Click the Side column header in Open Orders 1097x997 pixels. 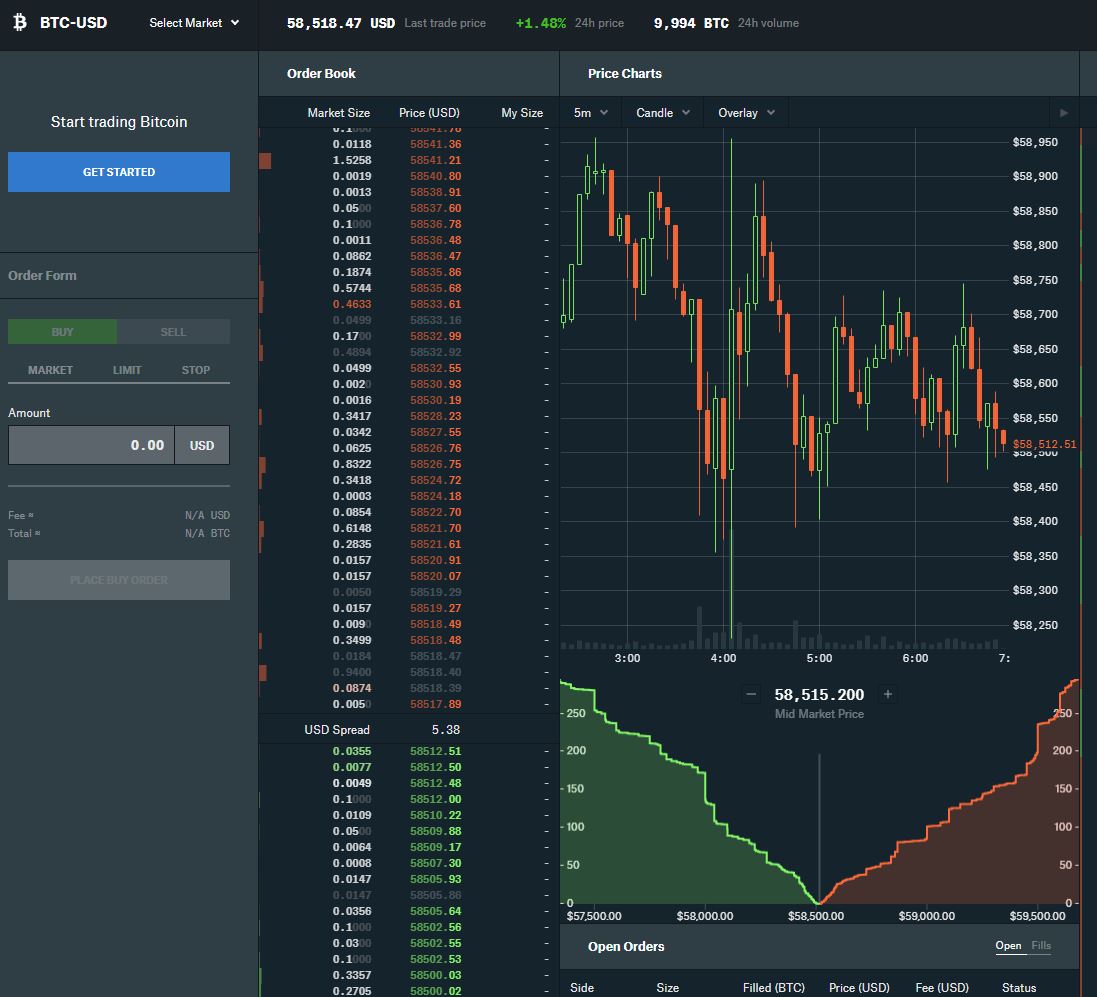pos(582,987)
